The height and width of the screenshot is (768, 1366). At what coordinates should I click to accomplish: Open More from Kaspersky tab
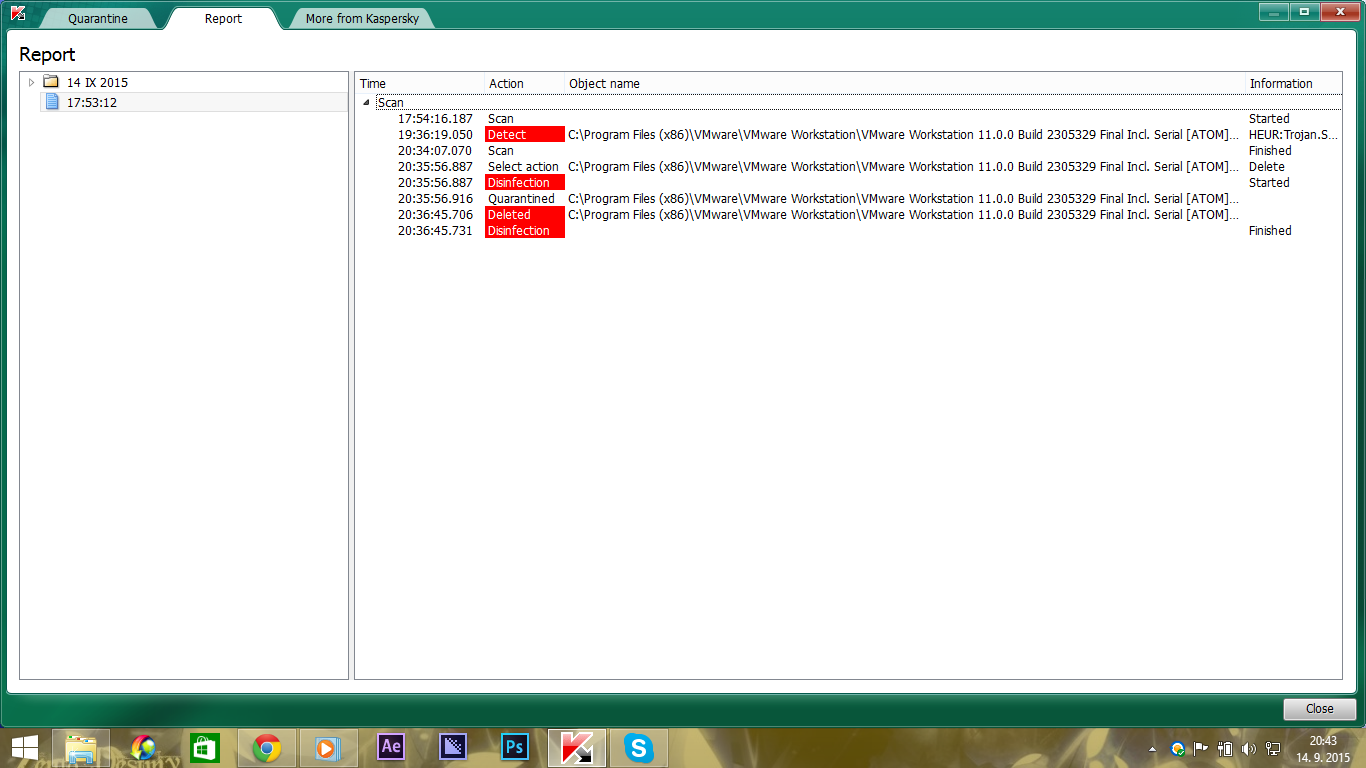362,18
